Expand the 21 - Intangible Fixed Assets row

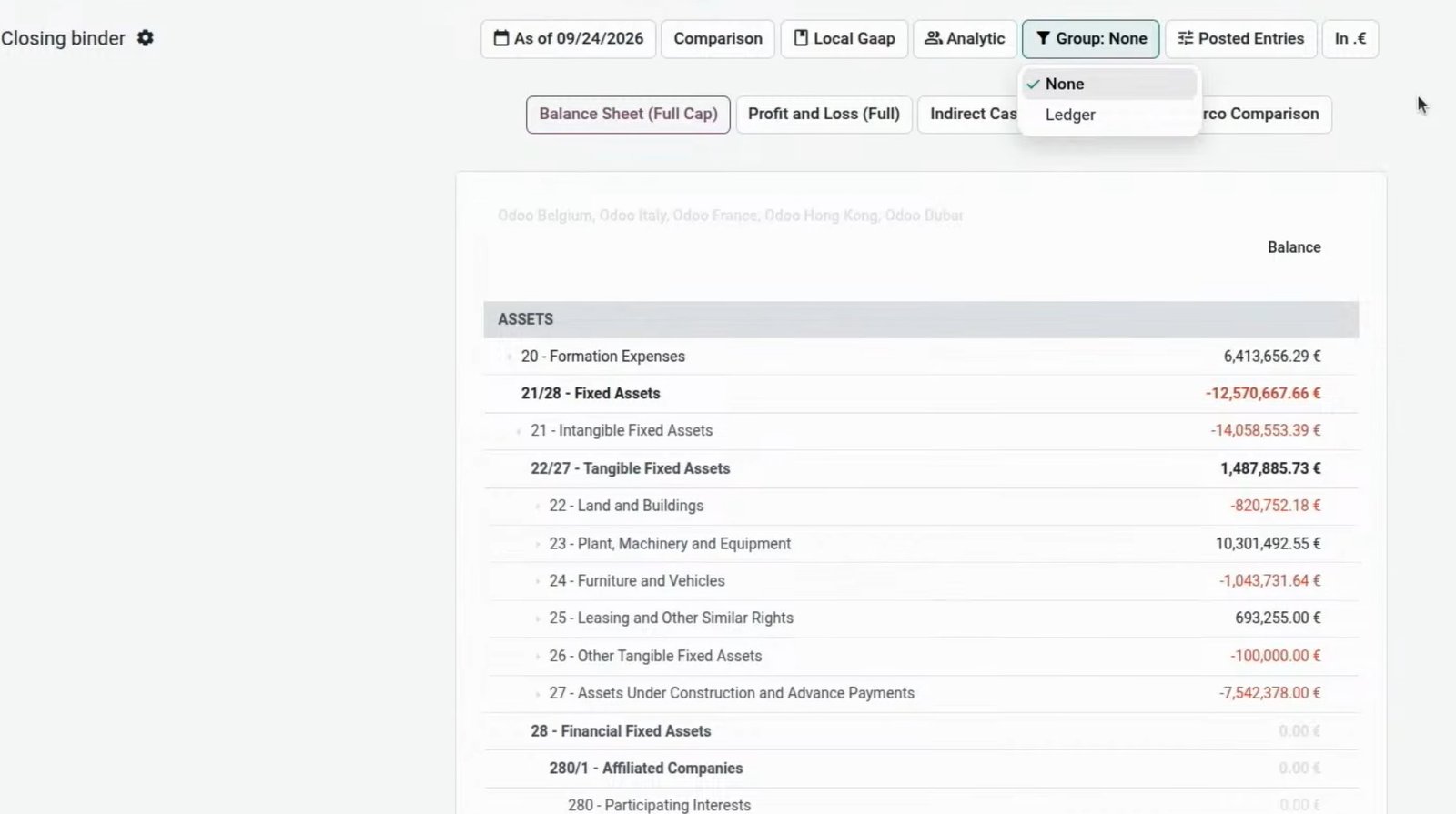click(518, 431)
